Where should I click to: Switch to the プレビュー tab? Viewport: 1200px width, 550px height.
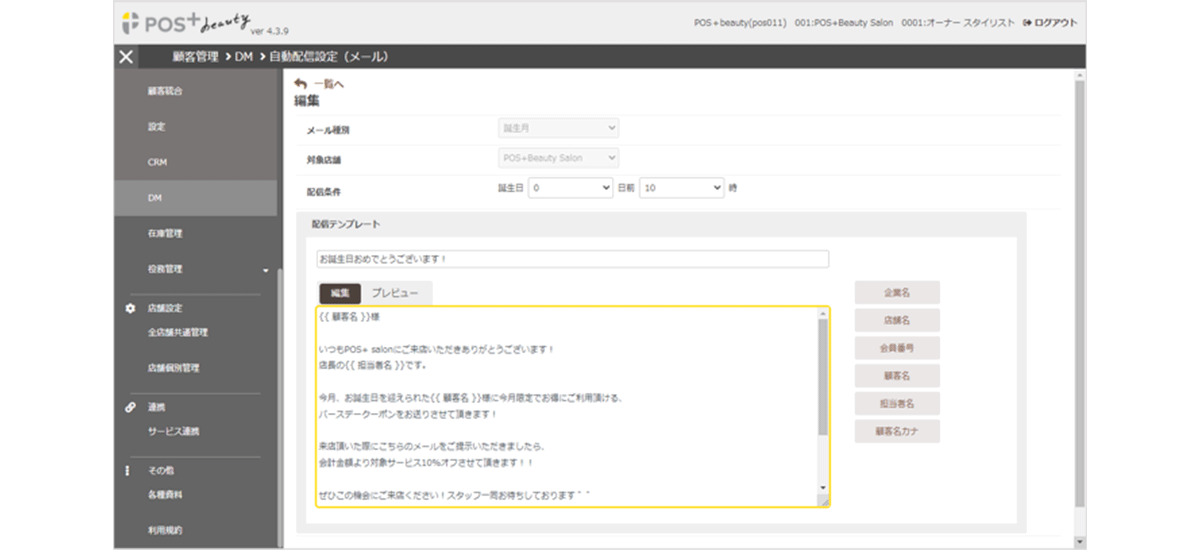(x=396, y=293)
